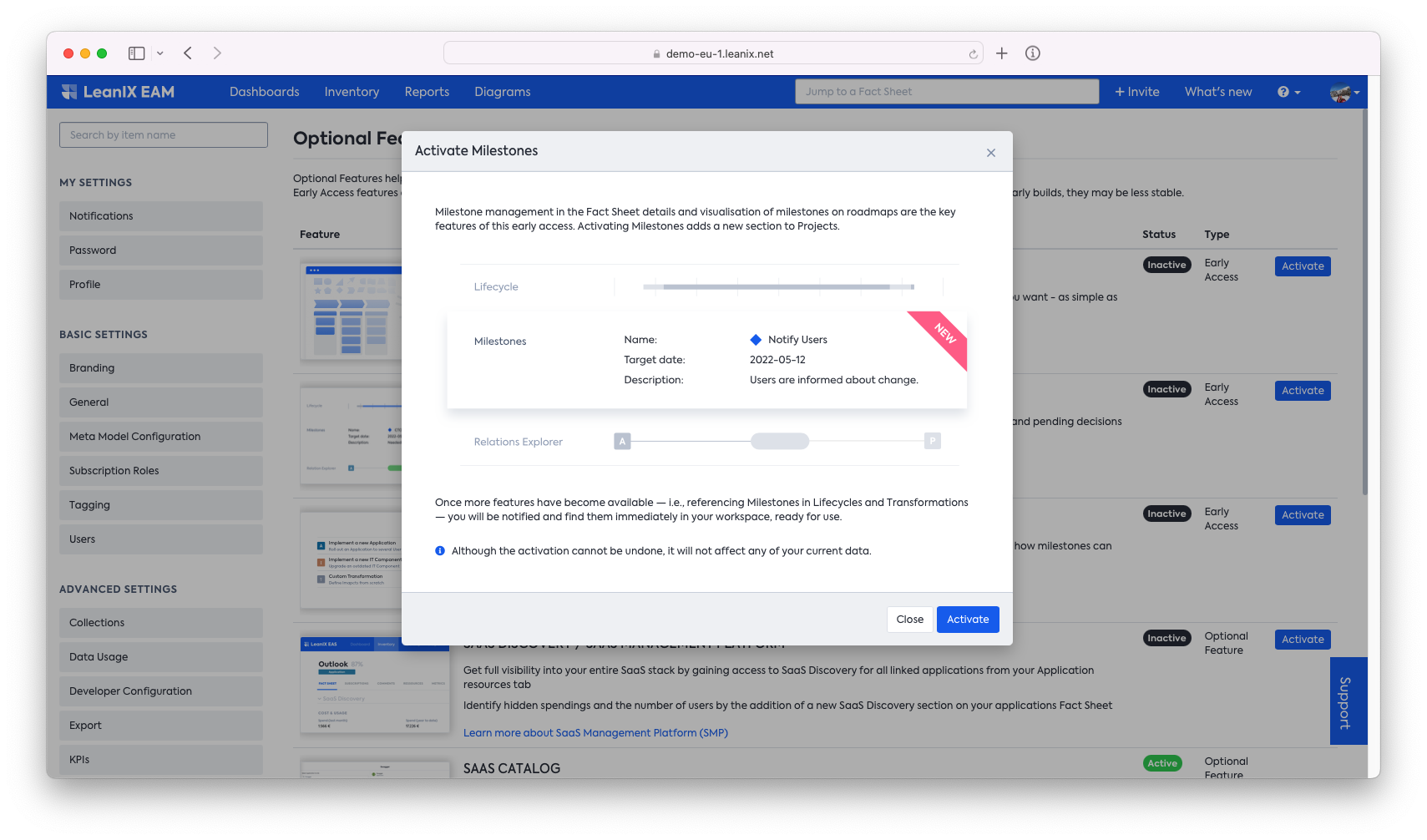The image size is (1427, 840).
Task: Click the Safari info circle icon
Action: tap(1033, 53)
